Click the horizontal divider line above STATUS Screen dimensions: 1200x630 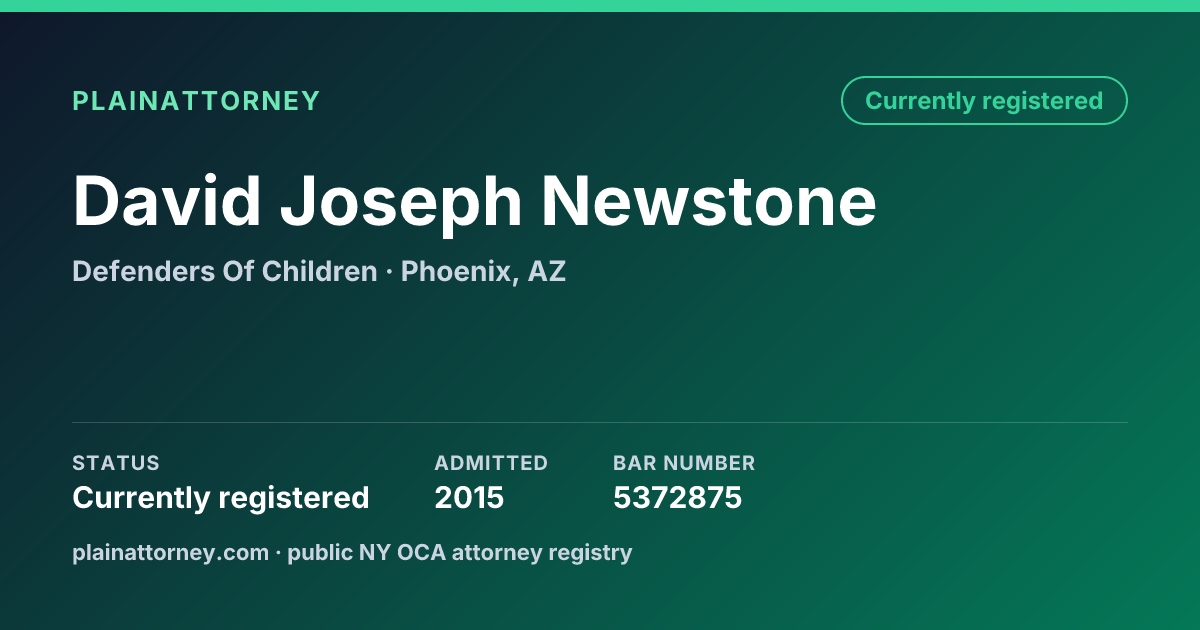pos(600,422)
